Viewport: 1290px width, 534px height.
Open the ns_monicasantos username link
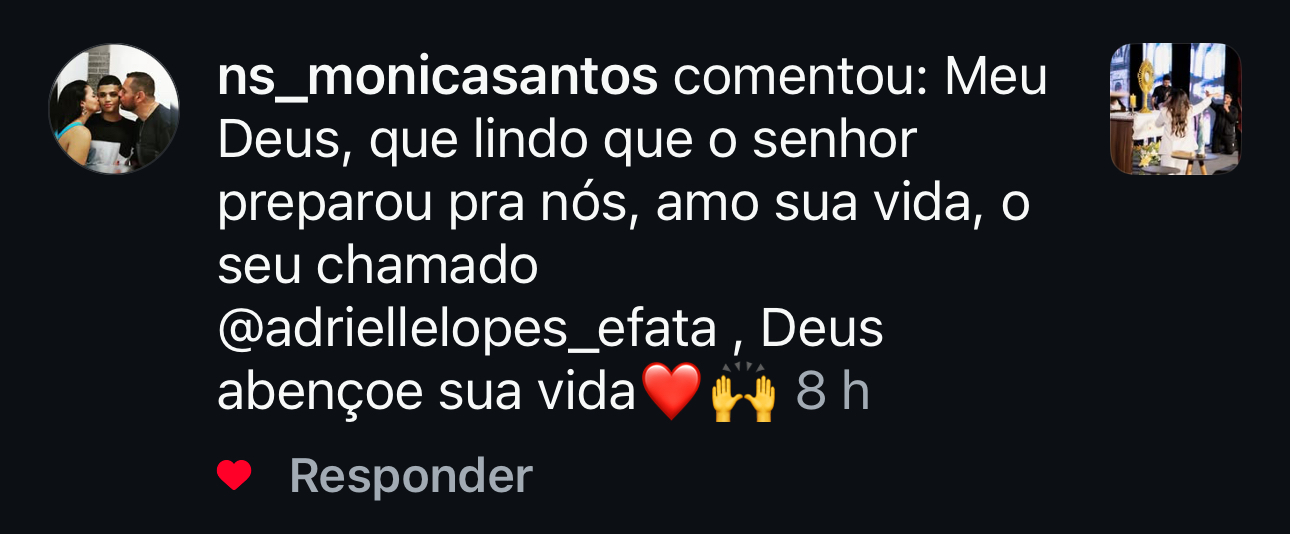[438, 80]
